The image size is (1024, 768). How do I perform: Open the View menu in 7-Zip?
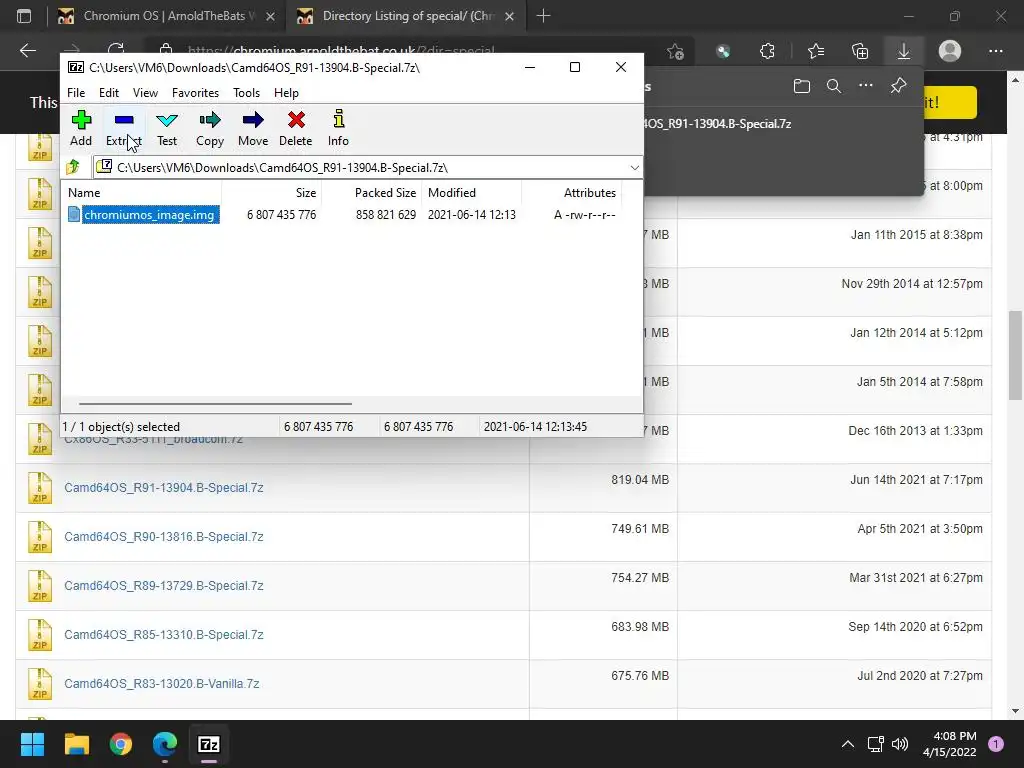click(x=145, y=93)
